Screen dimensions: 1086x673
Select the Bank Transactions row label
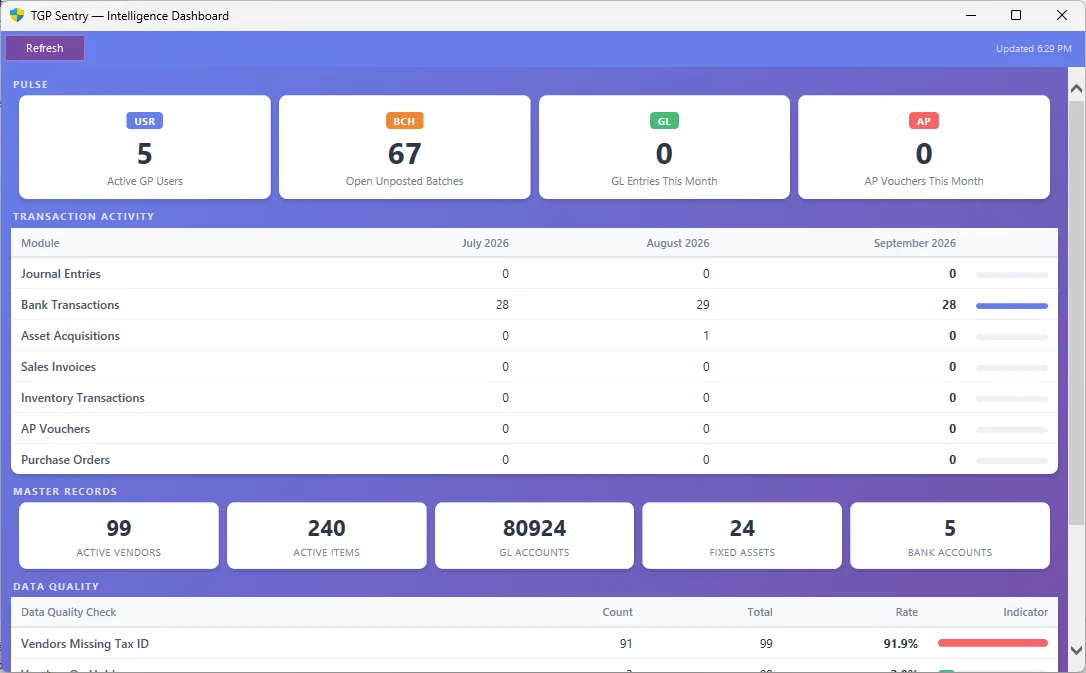70,305
